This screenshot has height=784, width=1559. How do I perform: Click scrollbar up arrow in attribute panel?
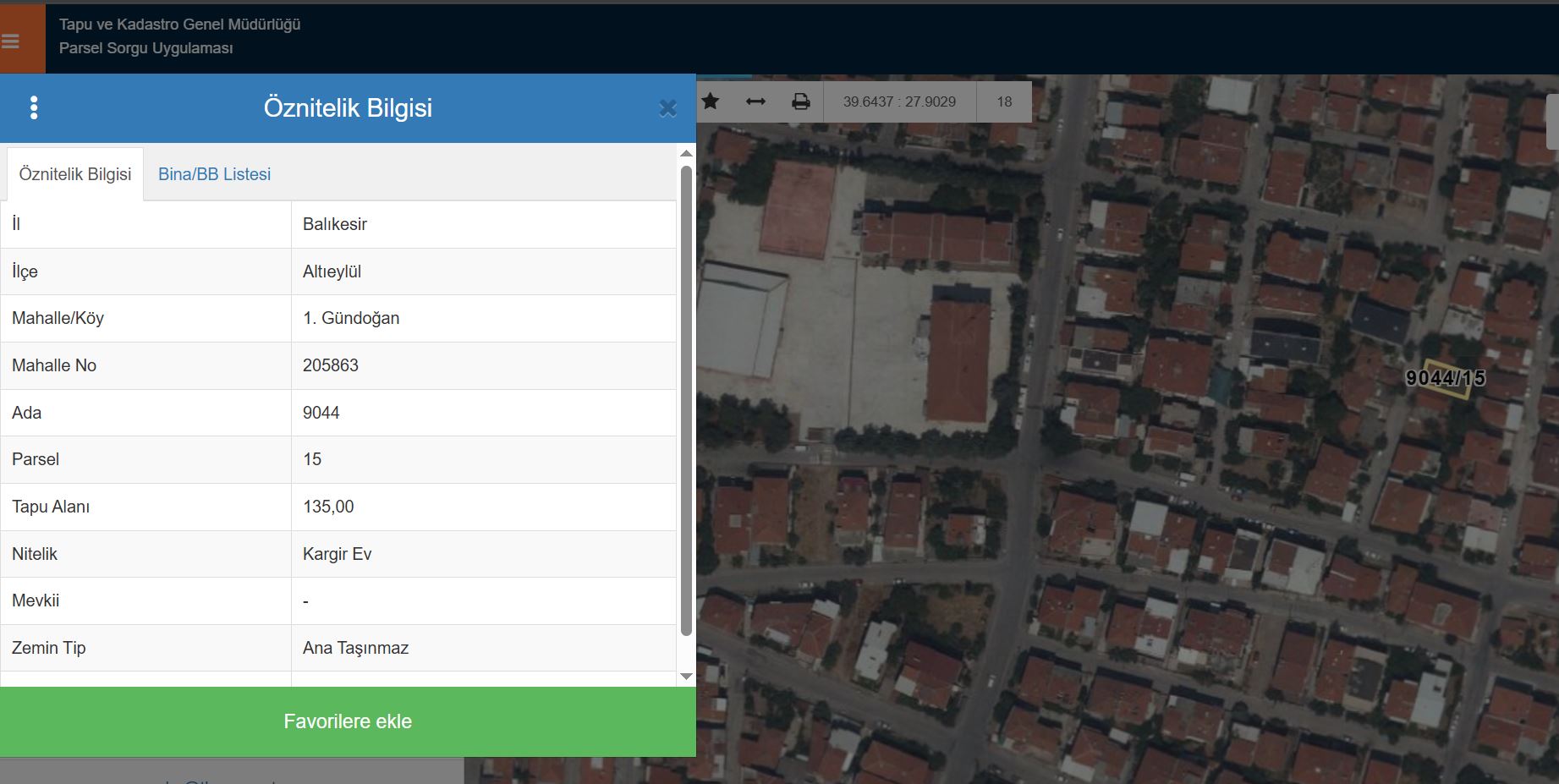[x=686, y=154]
